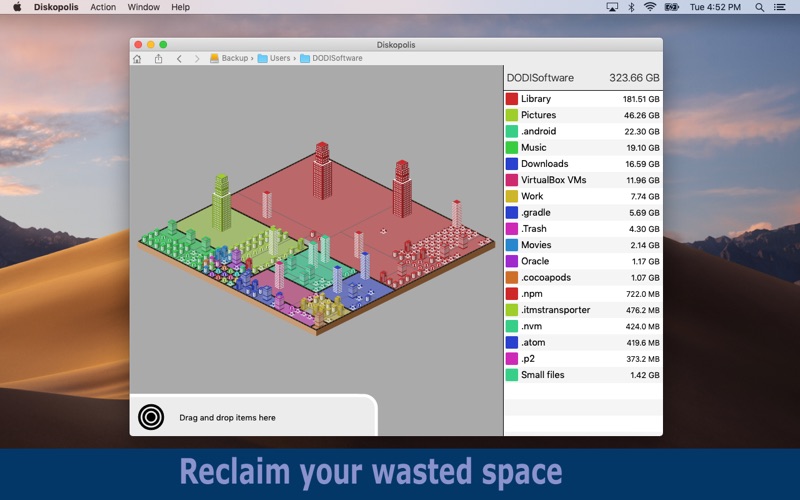Click the 46.26 GB size value
Image resolution: width=800 pixels, height=500 pixels.
coord(641,116)
